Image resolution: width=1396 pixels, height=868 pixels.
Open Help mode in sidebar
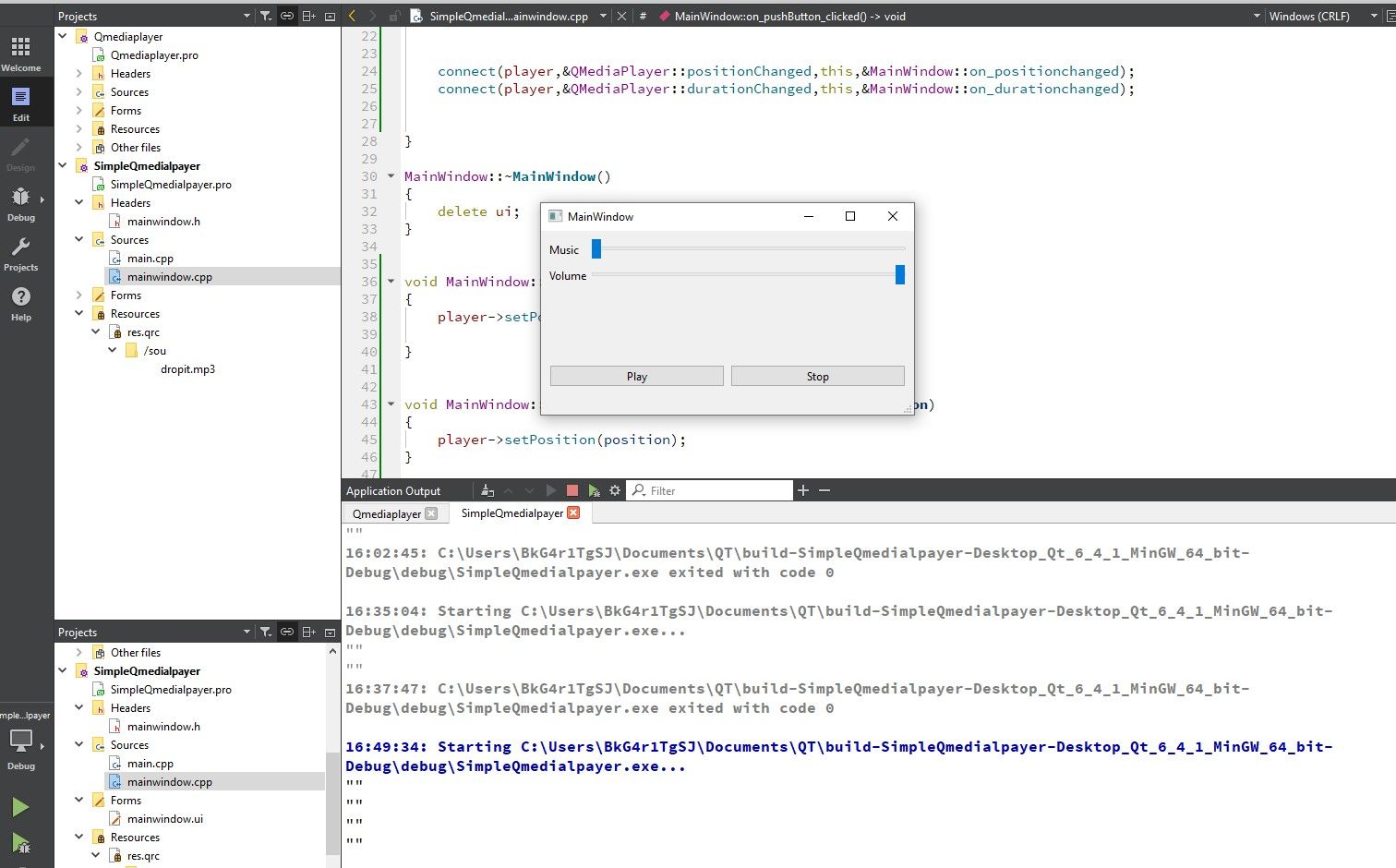point(20,304)
